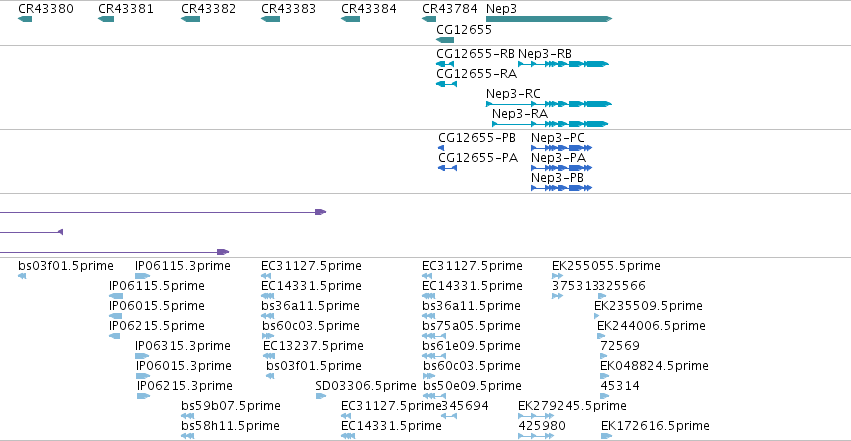Select the bs59b07.5prime EST
Screen dimensions: 851x441
click(x=188, y=417)
